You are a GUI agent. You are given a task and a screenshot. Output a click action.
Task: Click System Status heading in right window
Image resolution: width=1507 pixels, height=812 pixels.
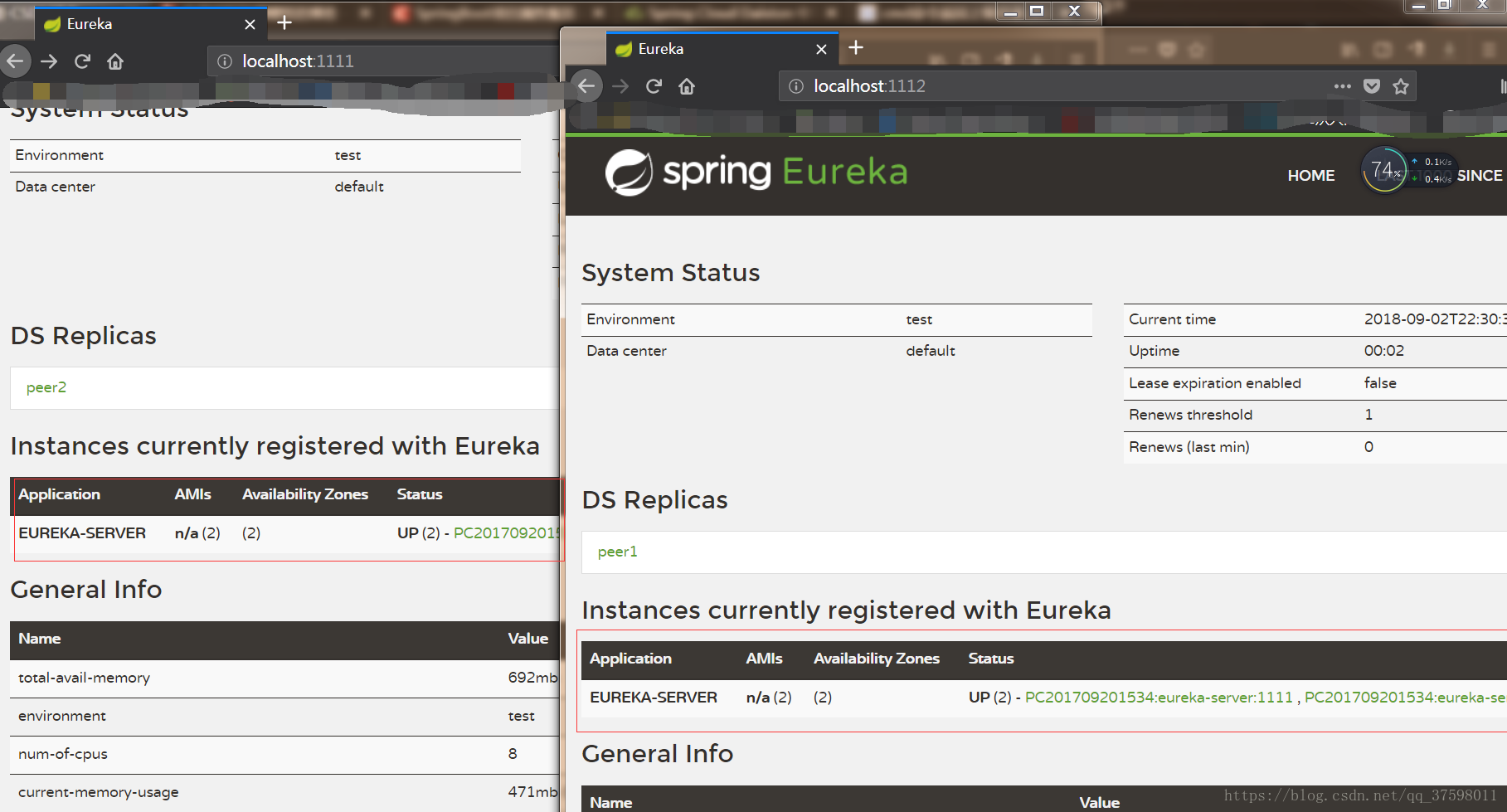pyautogui.click(x=671, y=273)
